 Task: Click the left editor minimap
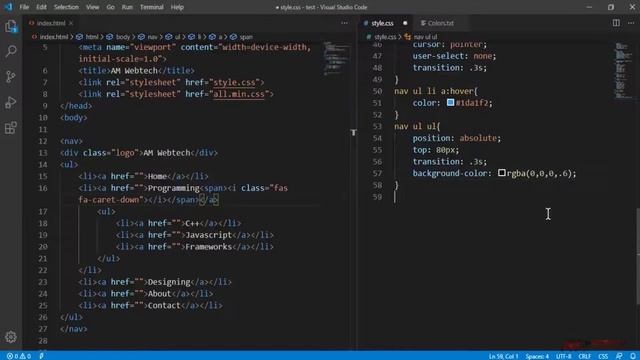(x=337, y=59)
